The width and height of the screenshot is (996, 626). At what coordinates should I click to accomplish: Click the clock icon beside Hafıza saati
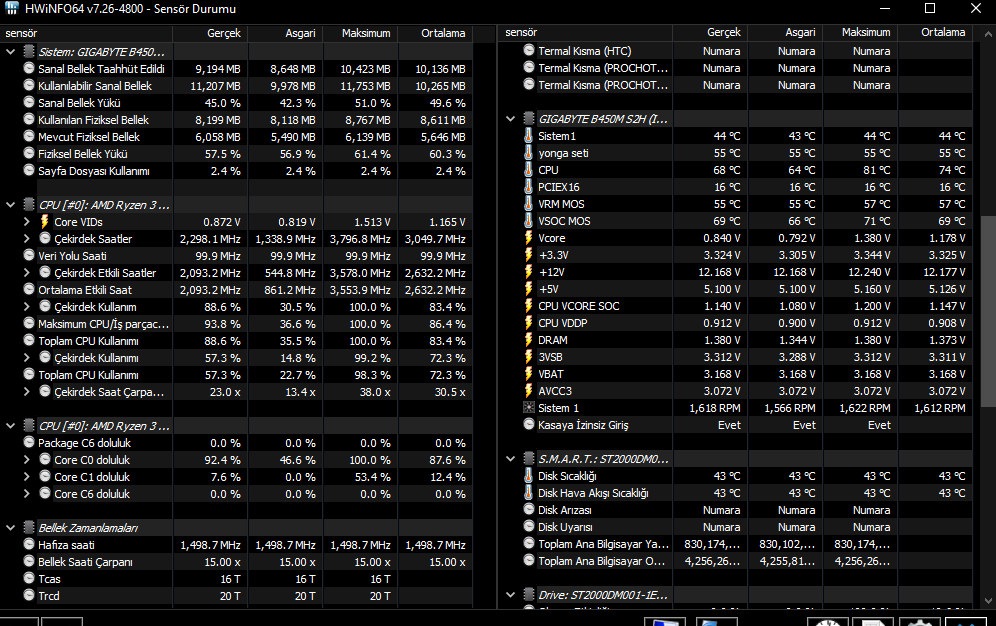click(x=29, y=544)
